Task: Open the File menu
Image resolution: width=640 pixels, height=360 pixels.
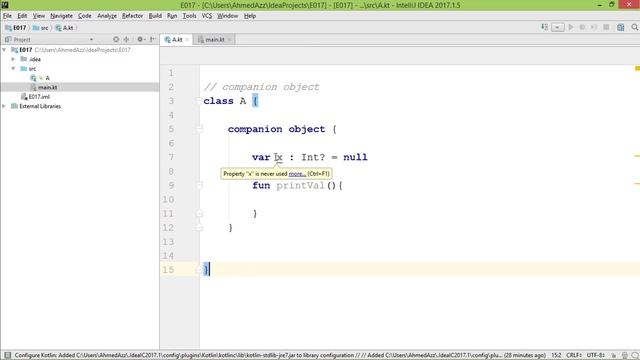Action: (x=7, y=16)
